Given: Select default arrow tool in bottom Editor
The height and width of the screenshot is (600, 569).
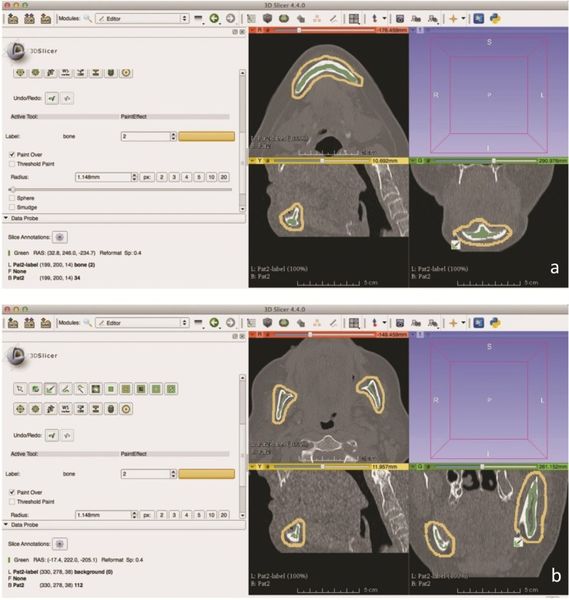Looking at the screenshot, I should pos(20,389).
